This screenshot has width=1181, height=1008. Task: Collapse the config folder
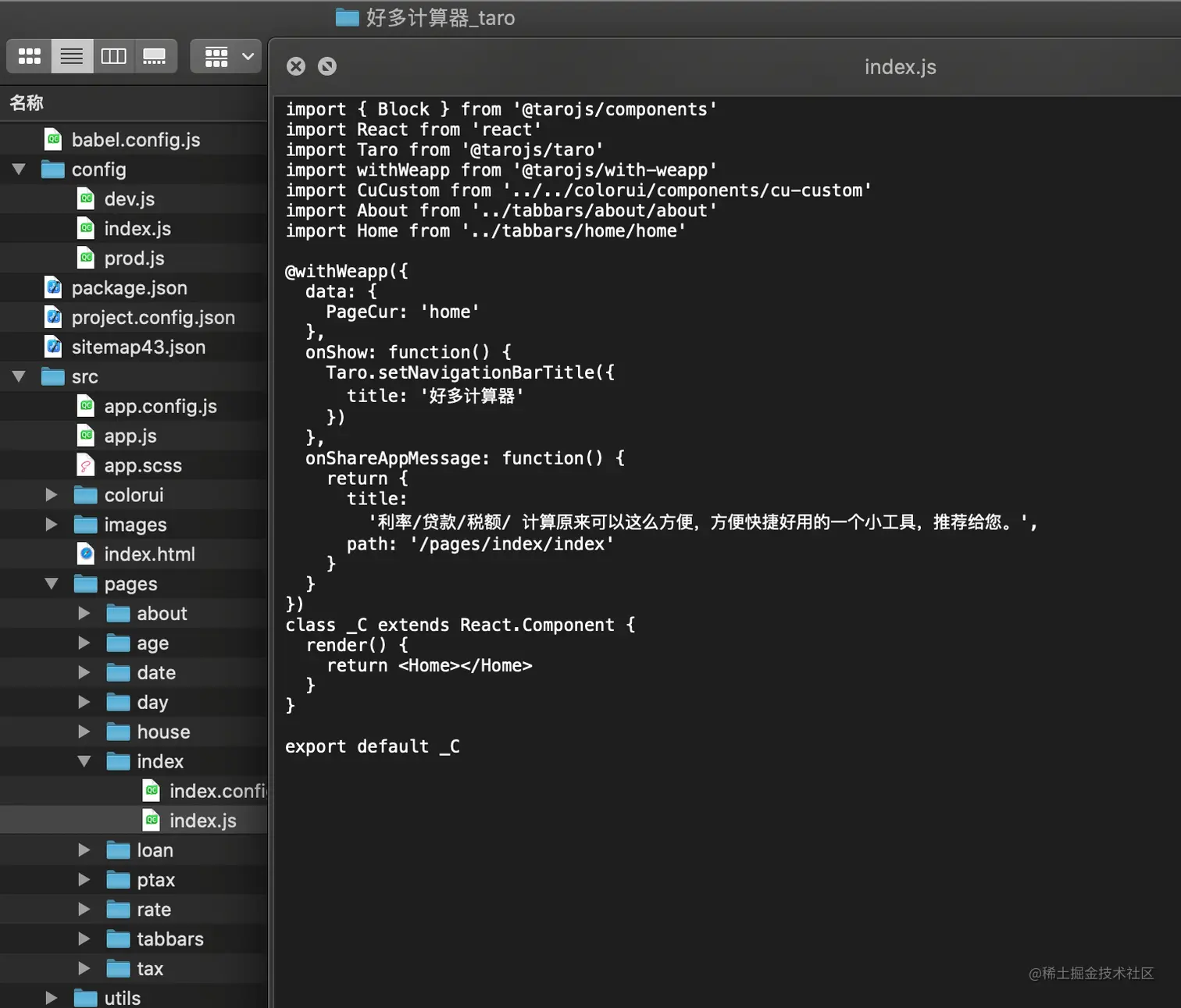[19, 169]
